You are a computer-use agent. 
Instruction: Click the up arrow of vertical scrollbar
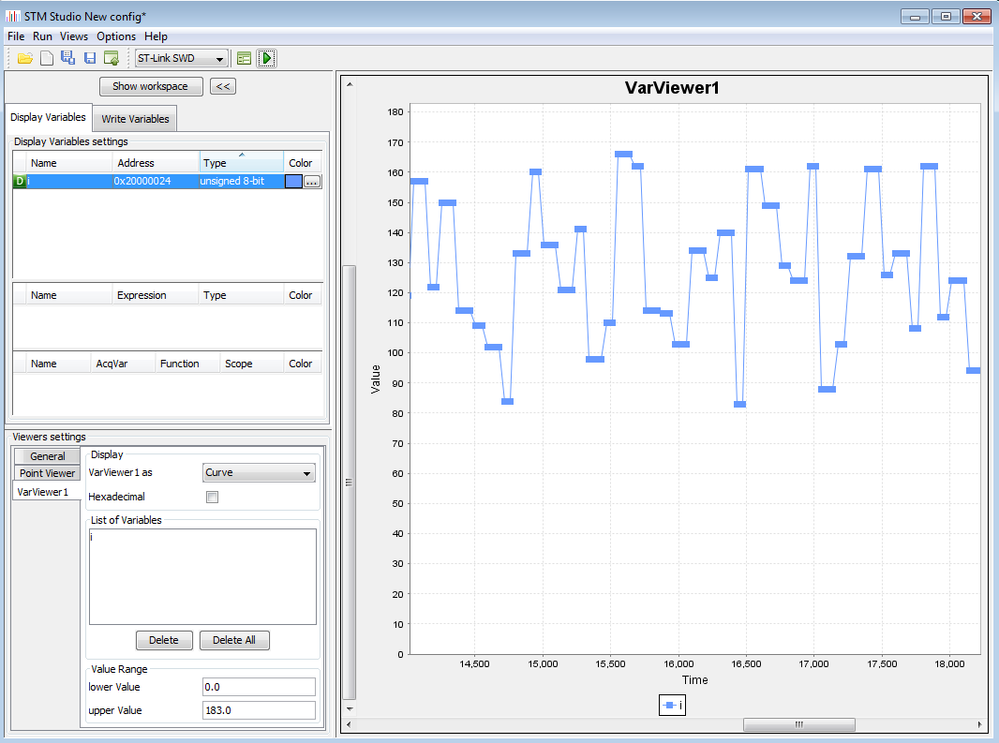coord(349,84)
